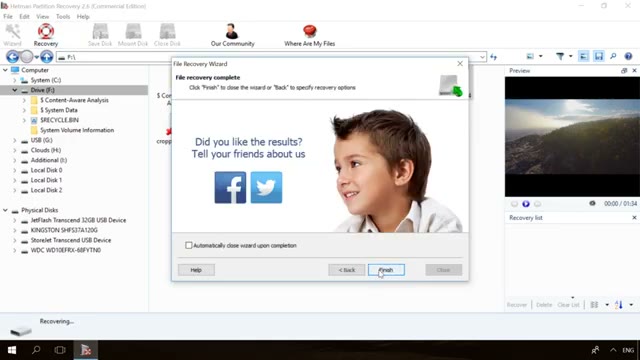
Task: Toggle the preview pane toolbar icon
Action: point(584,56)
